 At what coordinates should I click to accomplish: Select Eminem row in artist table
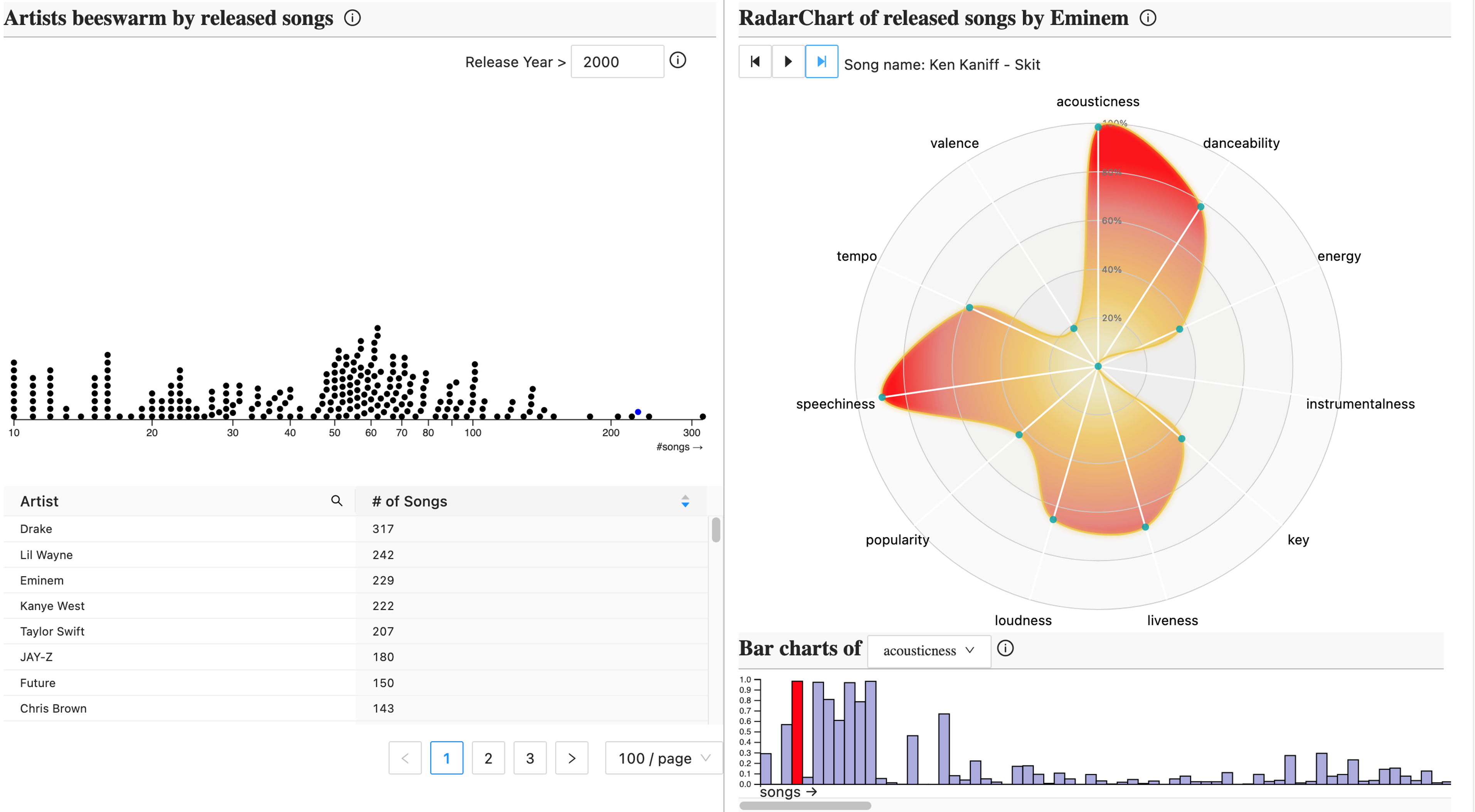point(42,580)
